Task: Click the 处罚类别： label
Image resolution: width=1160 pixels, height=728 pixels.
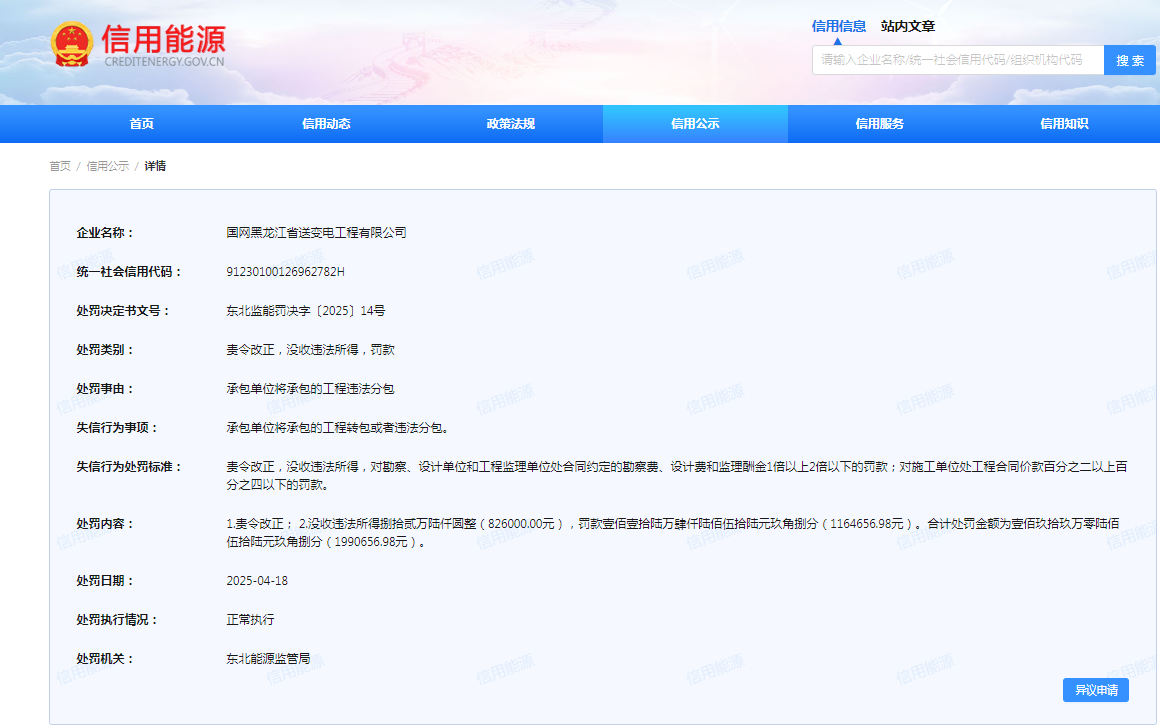Action: (x=105, y=349)
